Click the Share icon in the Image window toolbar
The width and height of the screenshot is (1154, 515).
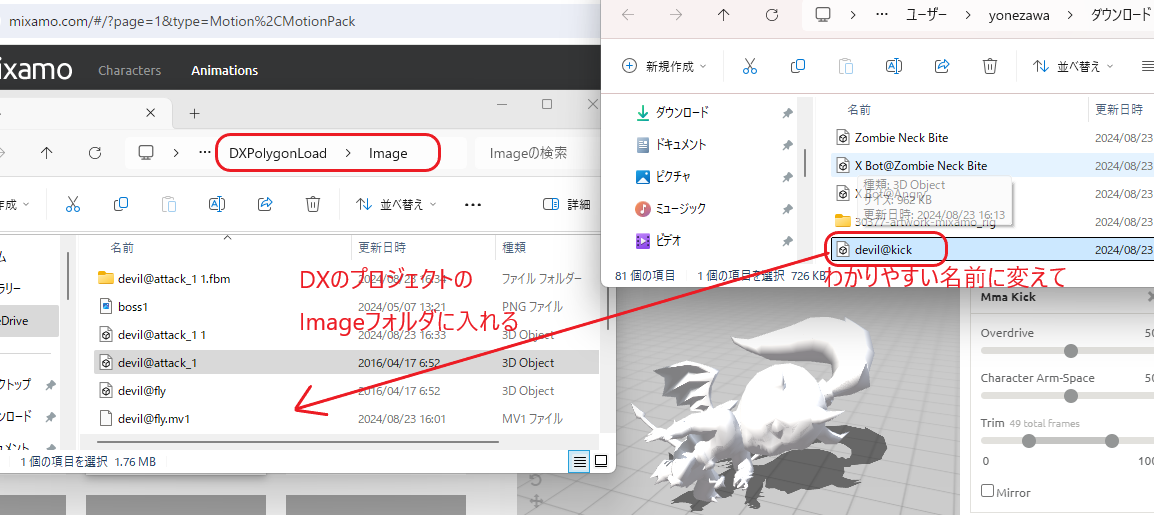point(265,204)
